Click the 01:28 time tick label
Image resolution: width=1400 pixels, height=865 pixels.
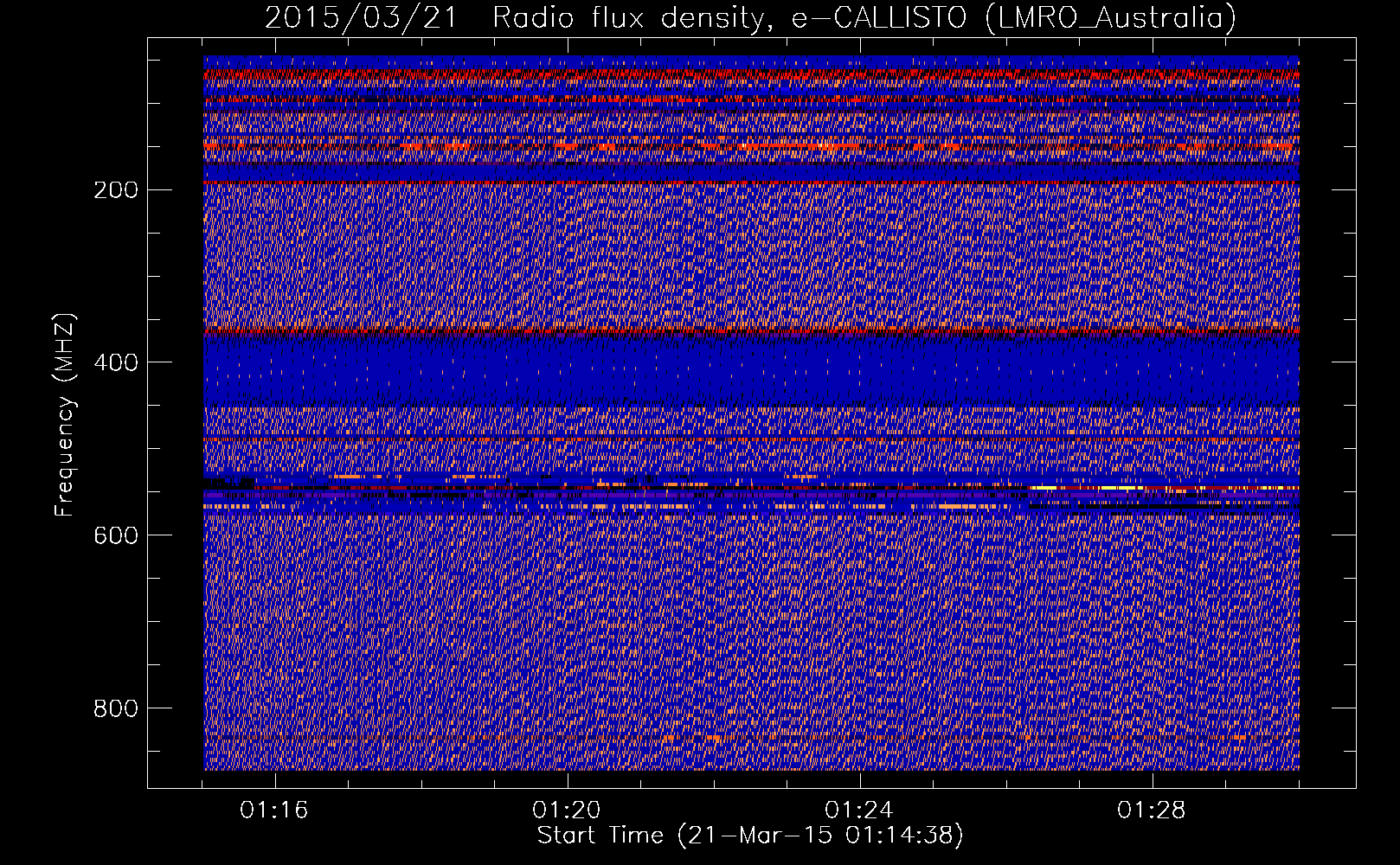[x=1152, y=811]
